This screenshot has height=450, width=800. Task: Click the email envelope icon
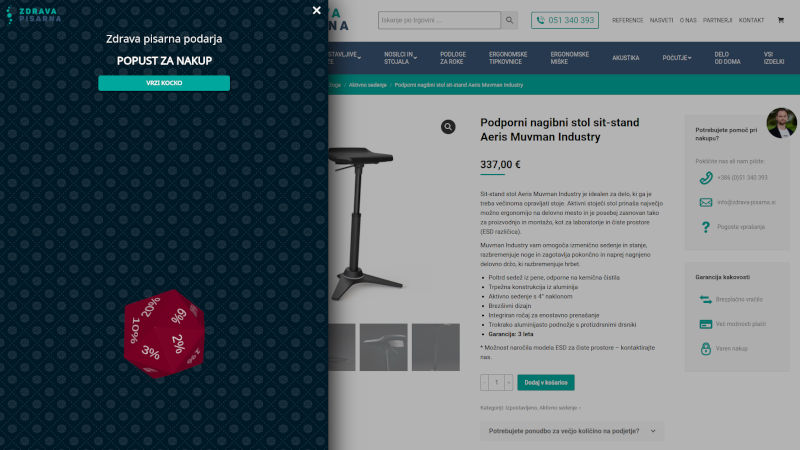pos(706,203)
